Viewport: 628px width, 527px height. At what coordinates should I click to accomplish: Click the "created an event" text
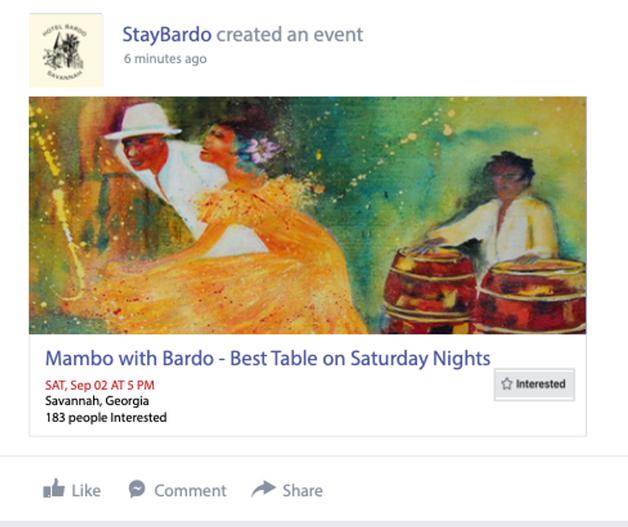(289, 34)
